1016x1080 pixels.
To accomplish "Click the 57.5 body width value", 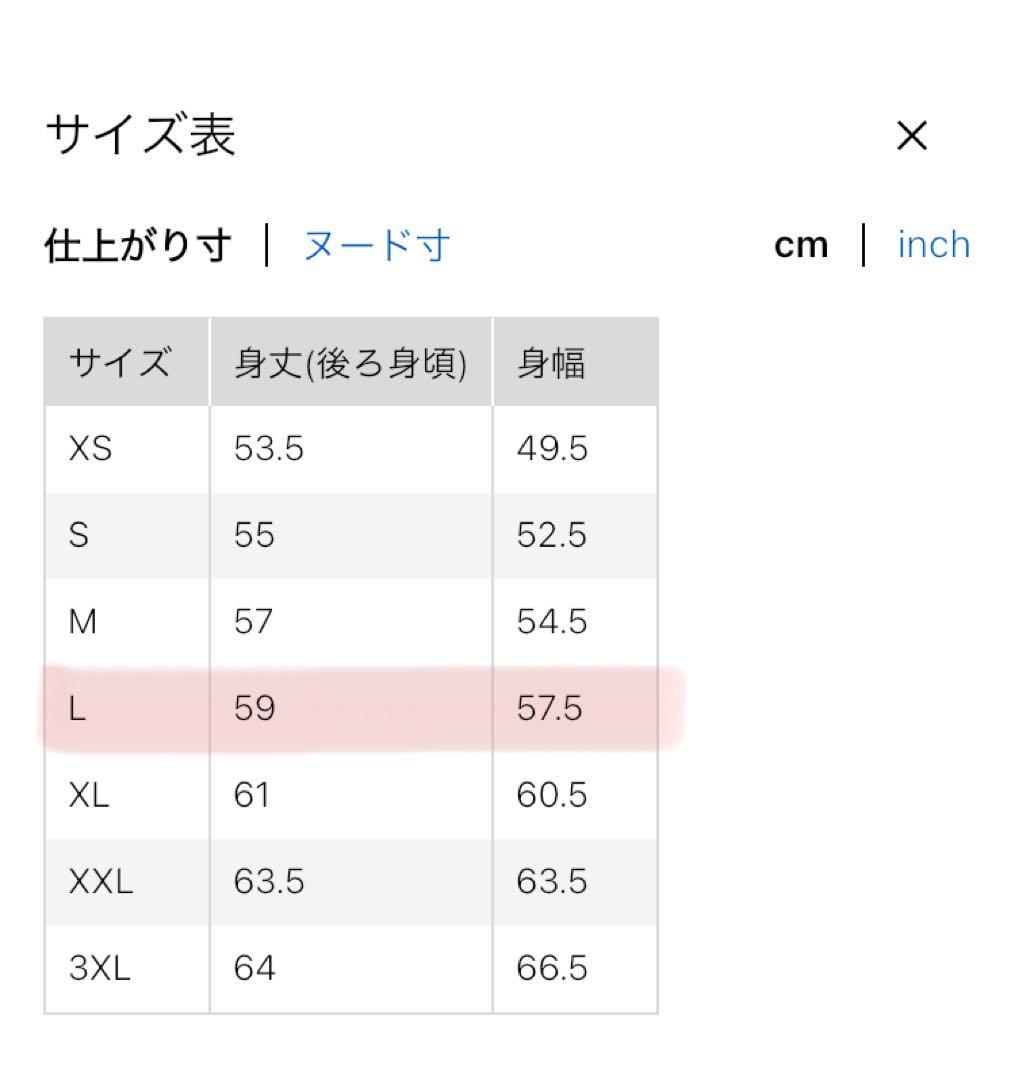I will point(549,709).
